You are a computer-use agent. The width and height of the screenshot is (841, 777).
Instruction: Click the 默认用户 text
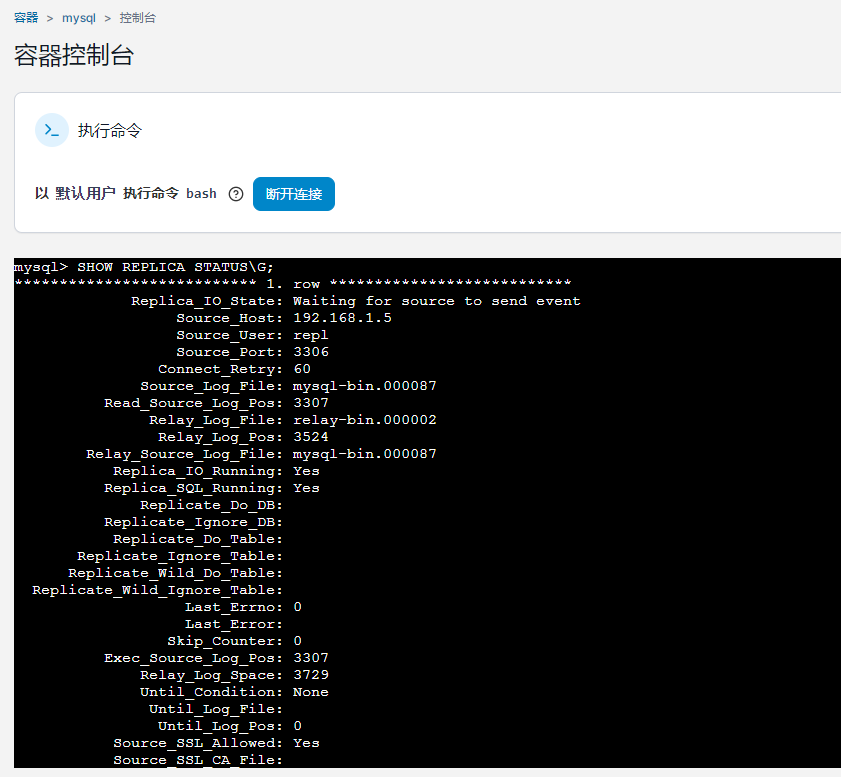pyautogui.click(x=85, y=194)
